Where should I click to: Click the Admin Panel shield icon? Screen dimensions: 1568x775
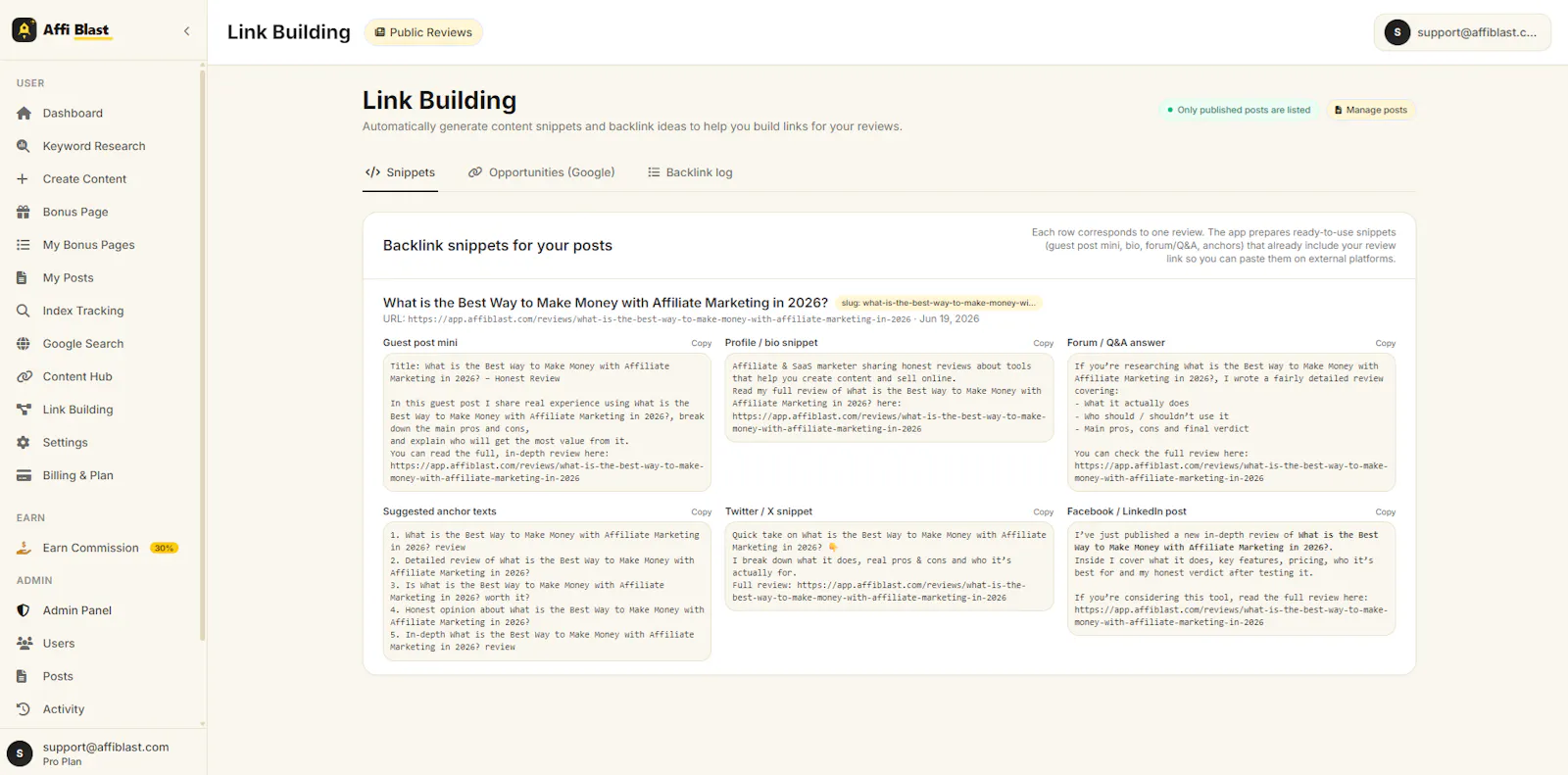click(x=24, y=610)
